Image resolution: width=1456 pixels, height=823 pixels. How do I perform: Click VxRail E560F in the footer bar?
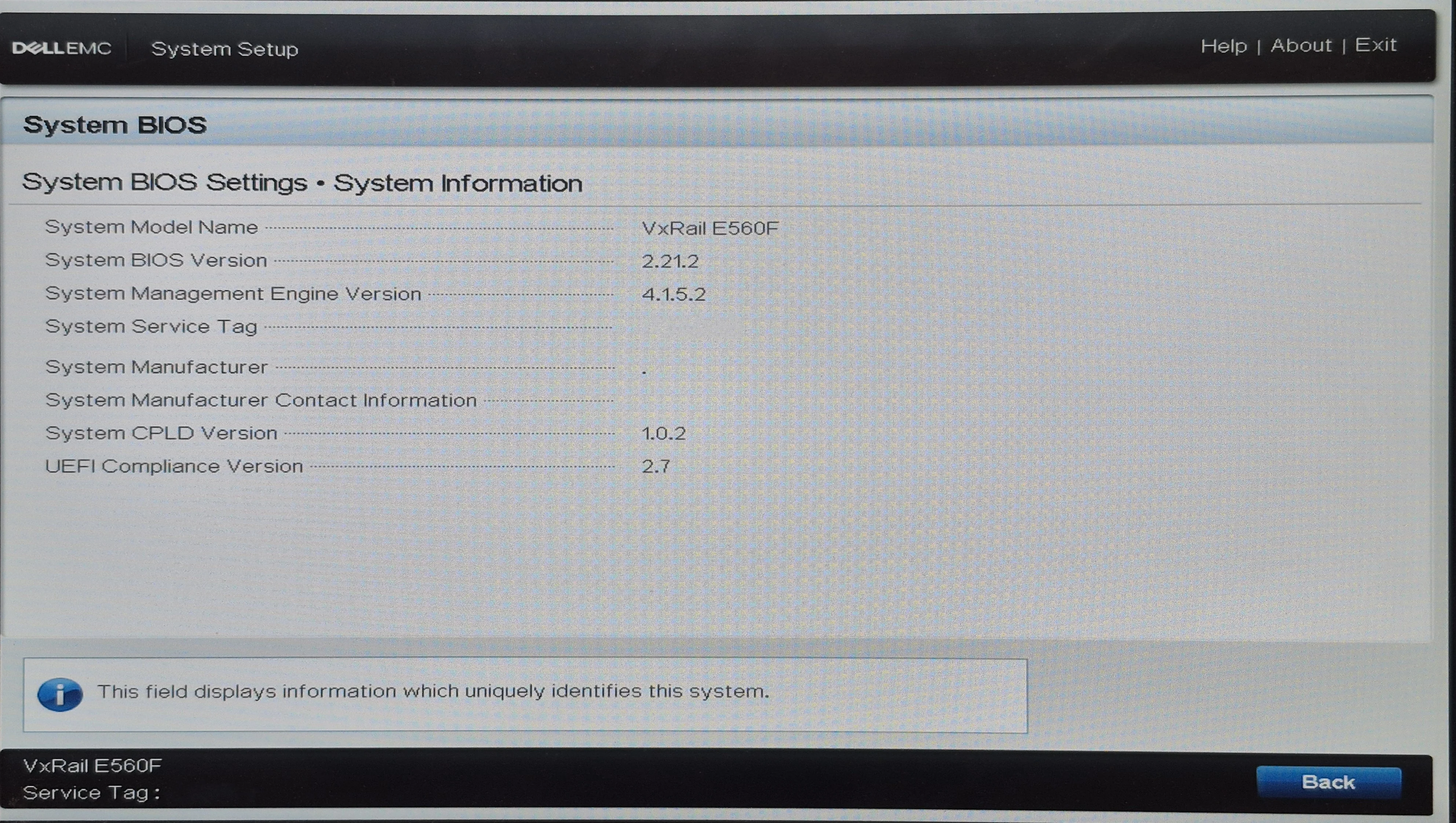[92, 766]
